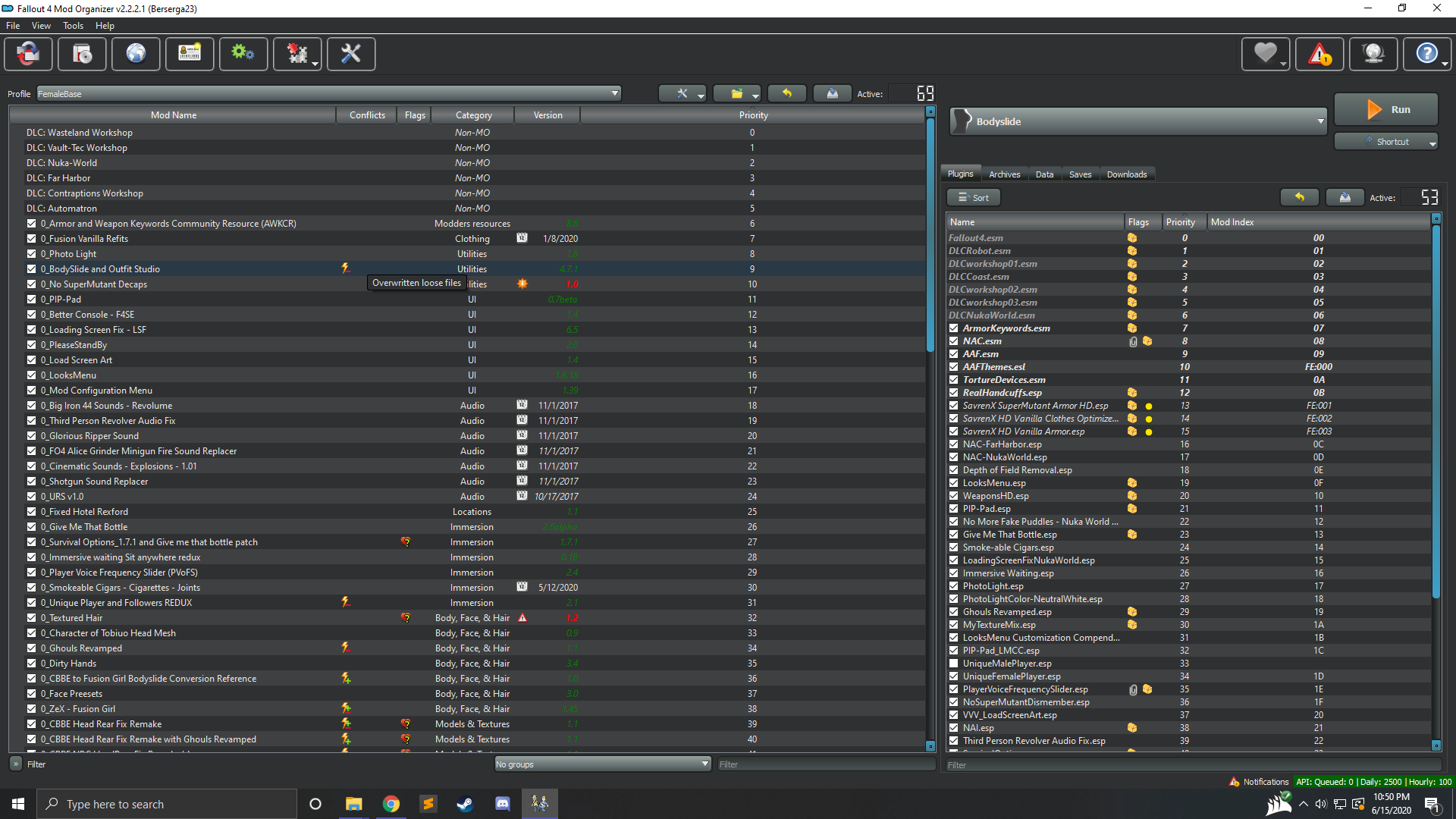Click the mod list scroll down arrow
Image resolution: width=1456 pixels, height=819 pixels.
[930, 746]
